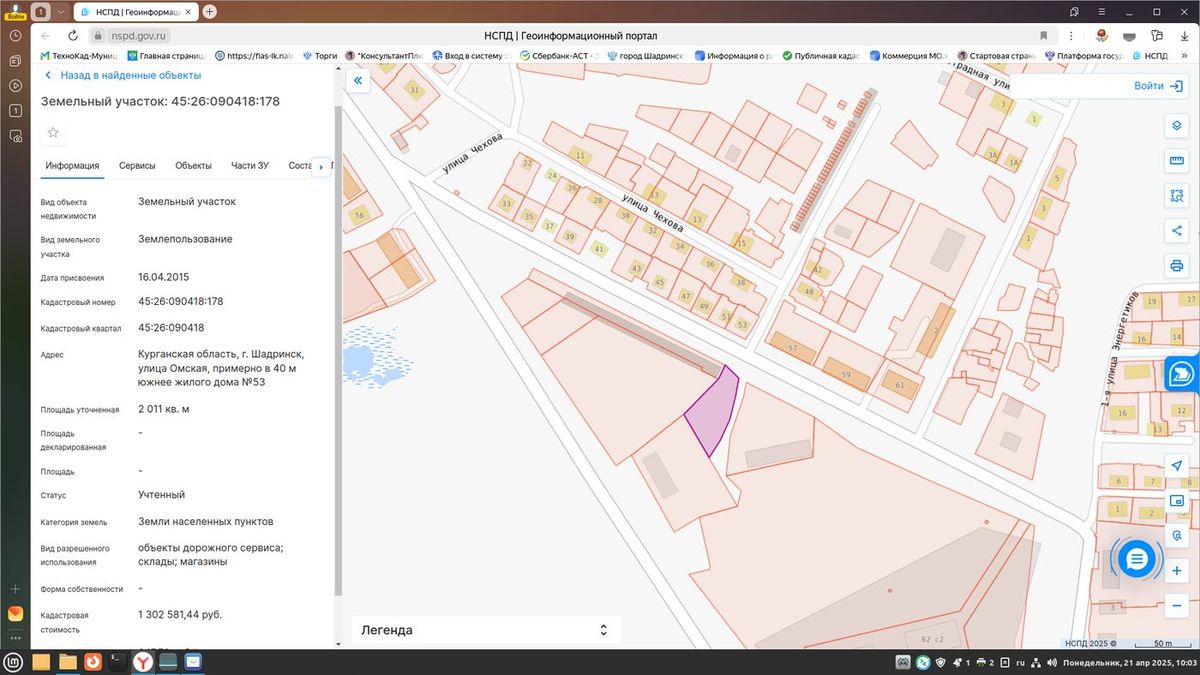Open the chat assistant bubble

pyautogui.click(x=1137, y=559)
